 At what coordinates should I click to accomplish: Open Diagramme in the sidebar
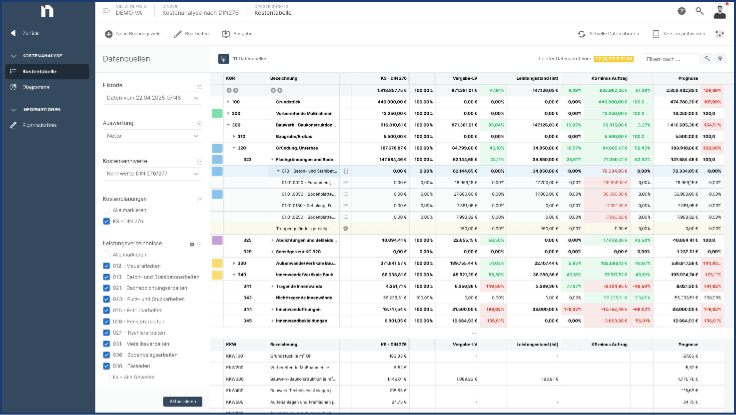(x=36, y=87)
